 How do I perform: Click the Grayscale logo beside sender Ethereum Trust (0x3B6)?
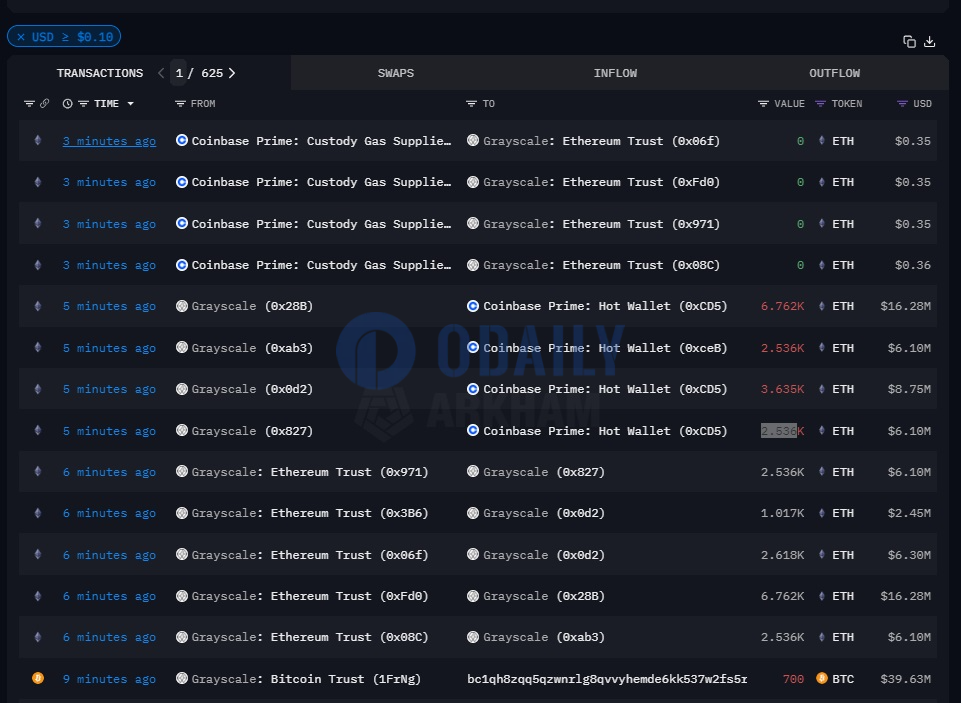coord(181,512)
